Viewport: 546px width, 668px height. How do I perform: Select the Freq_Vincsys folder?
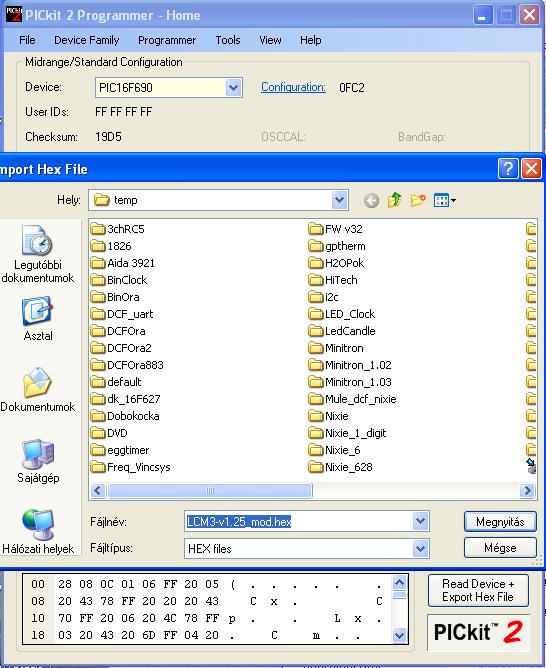point(130,467)
